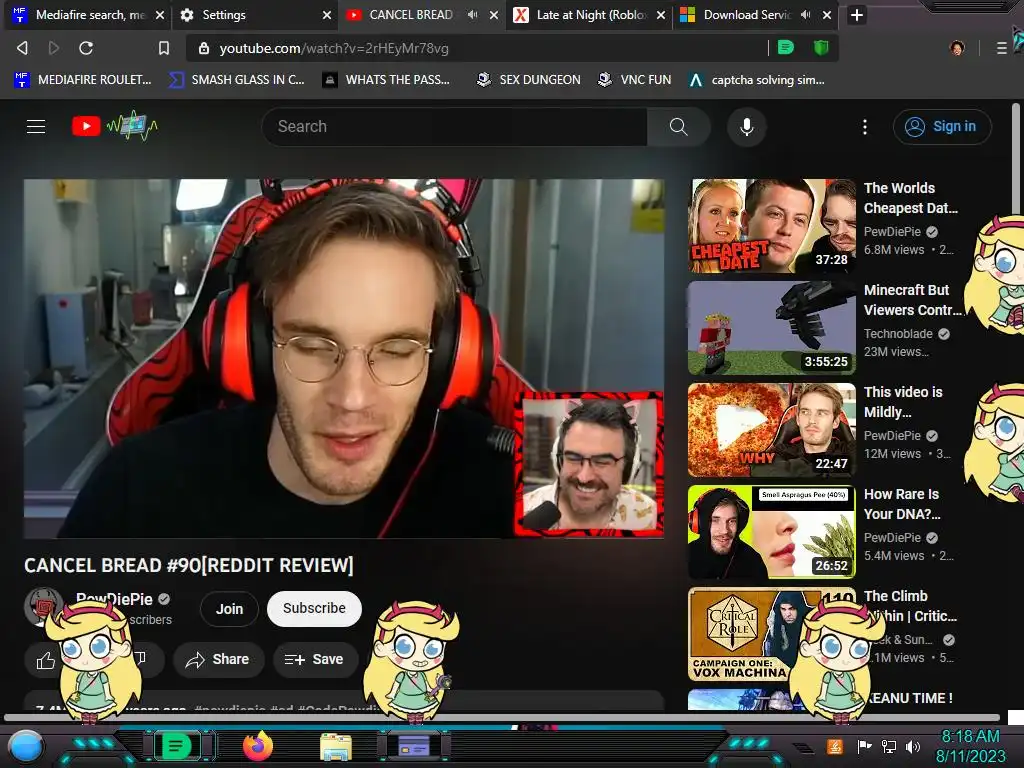
Task: Click the Join button
Action: 229,609
